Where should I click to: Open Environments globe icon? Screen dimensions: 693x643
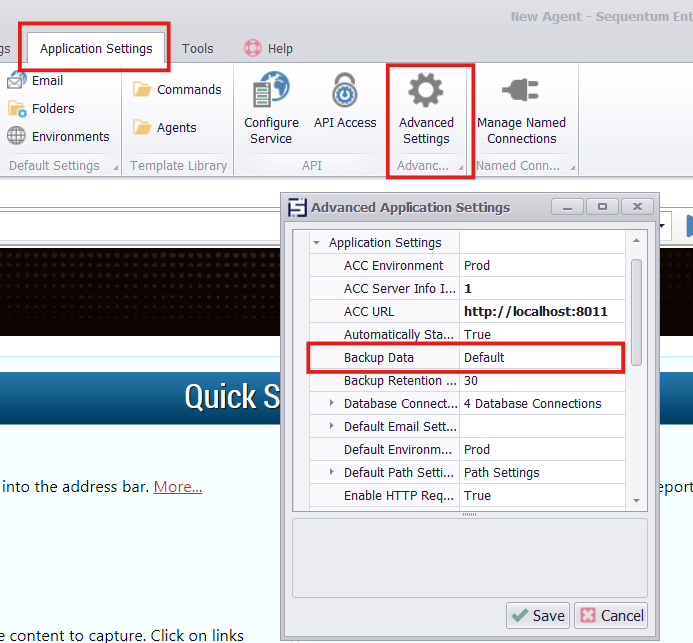(17, 136)
